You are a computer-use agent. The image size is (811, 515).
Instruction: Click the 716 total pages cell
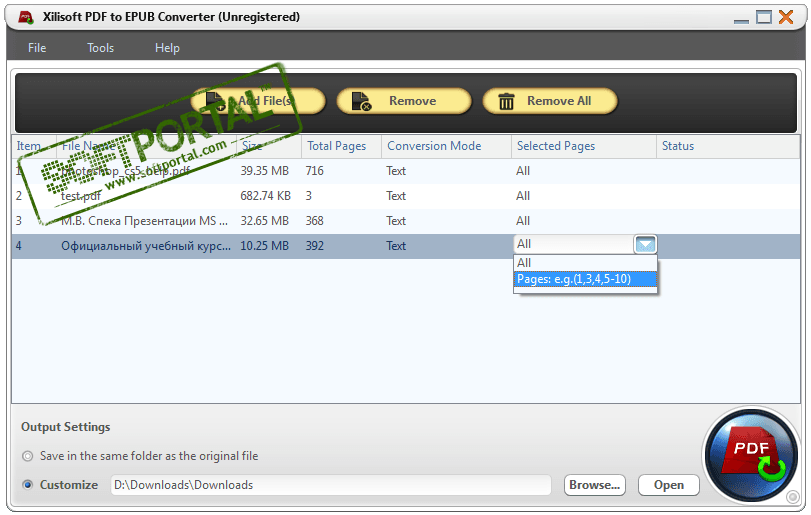[314, 171]
